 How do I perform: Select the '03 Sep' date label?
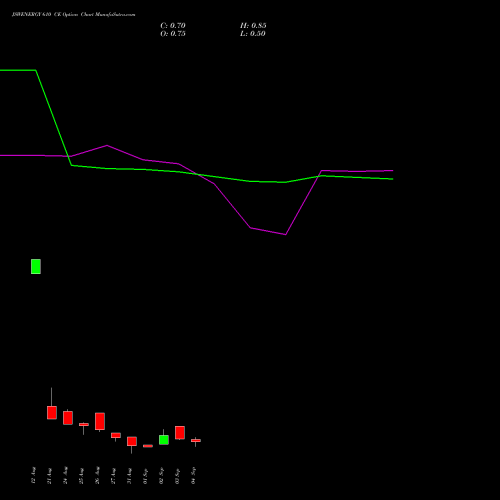pos(177,476)
